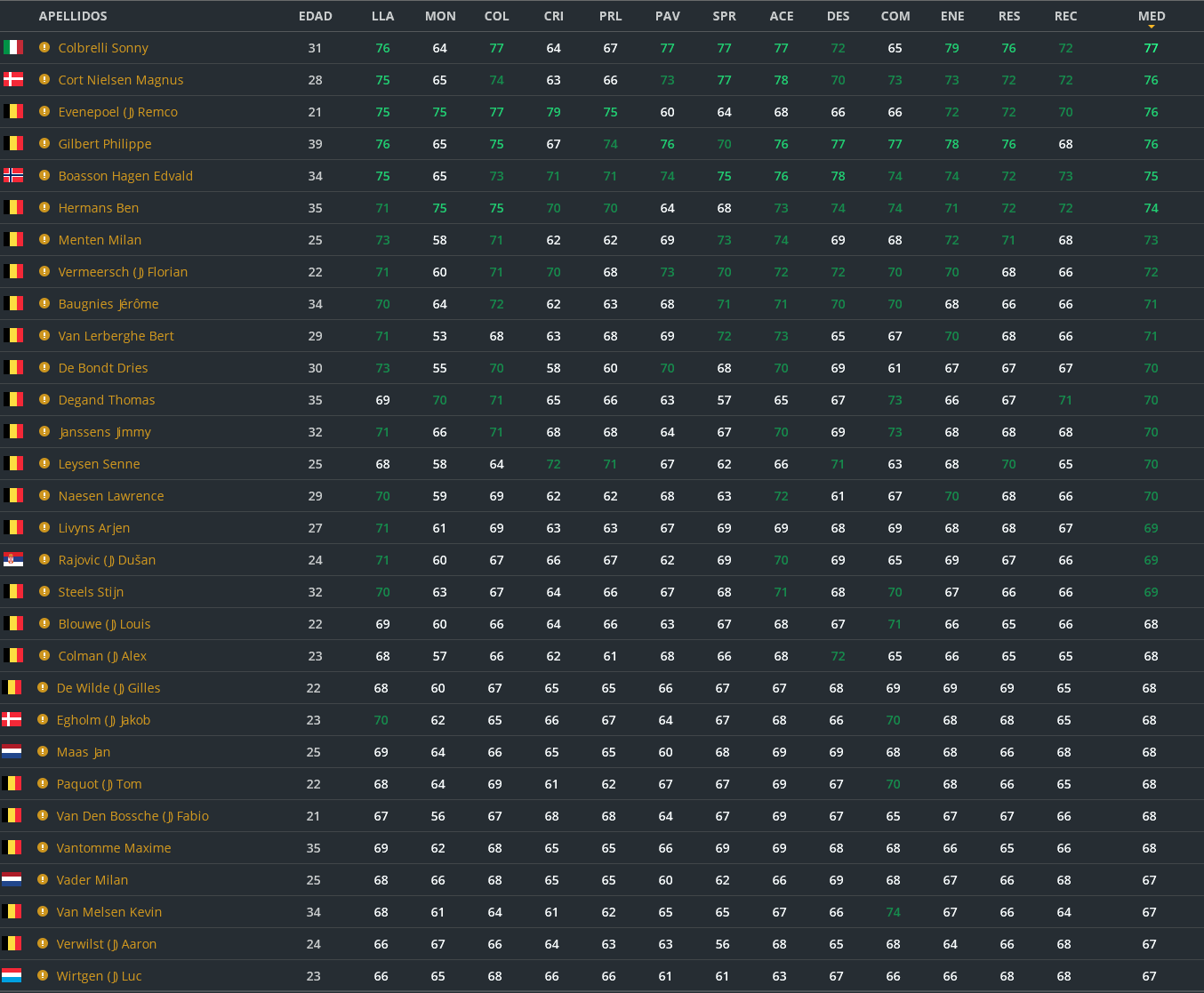The image size is (1204, 993).
Task: Click warning icon beside Cort Nielsen Magnus
Action: pyautogui.click(x=44, y=79)
